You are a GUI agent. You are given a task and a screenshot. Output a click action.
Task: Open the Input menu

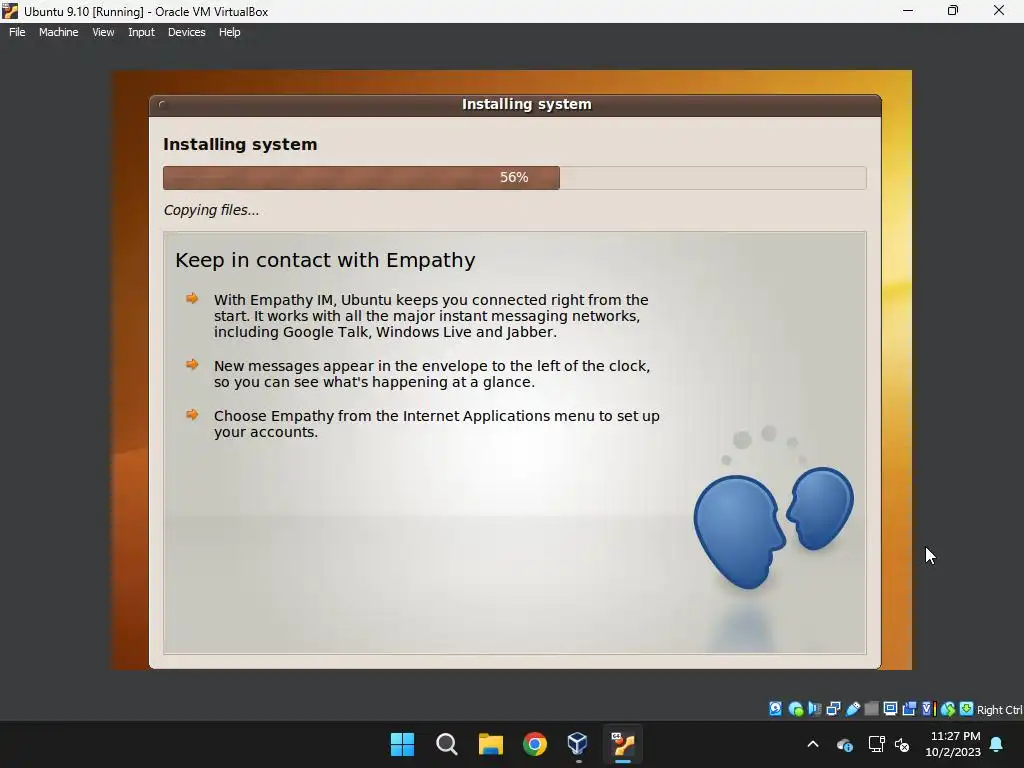[x=141, y=32]
